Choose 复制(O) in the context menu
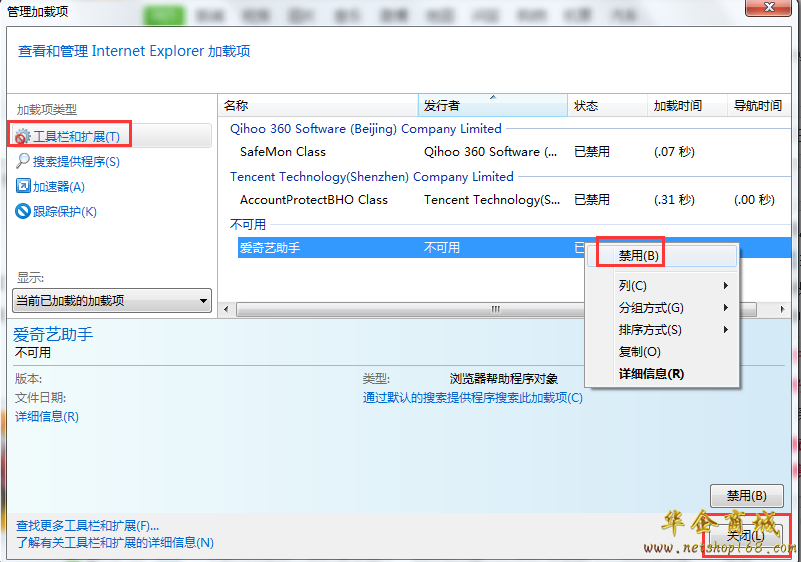The image size is (801, 562). [662, 352]
